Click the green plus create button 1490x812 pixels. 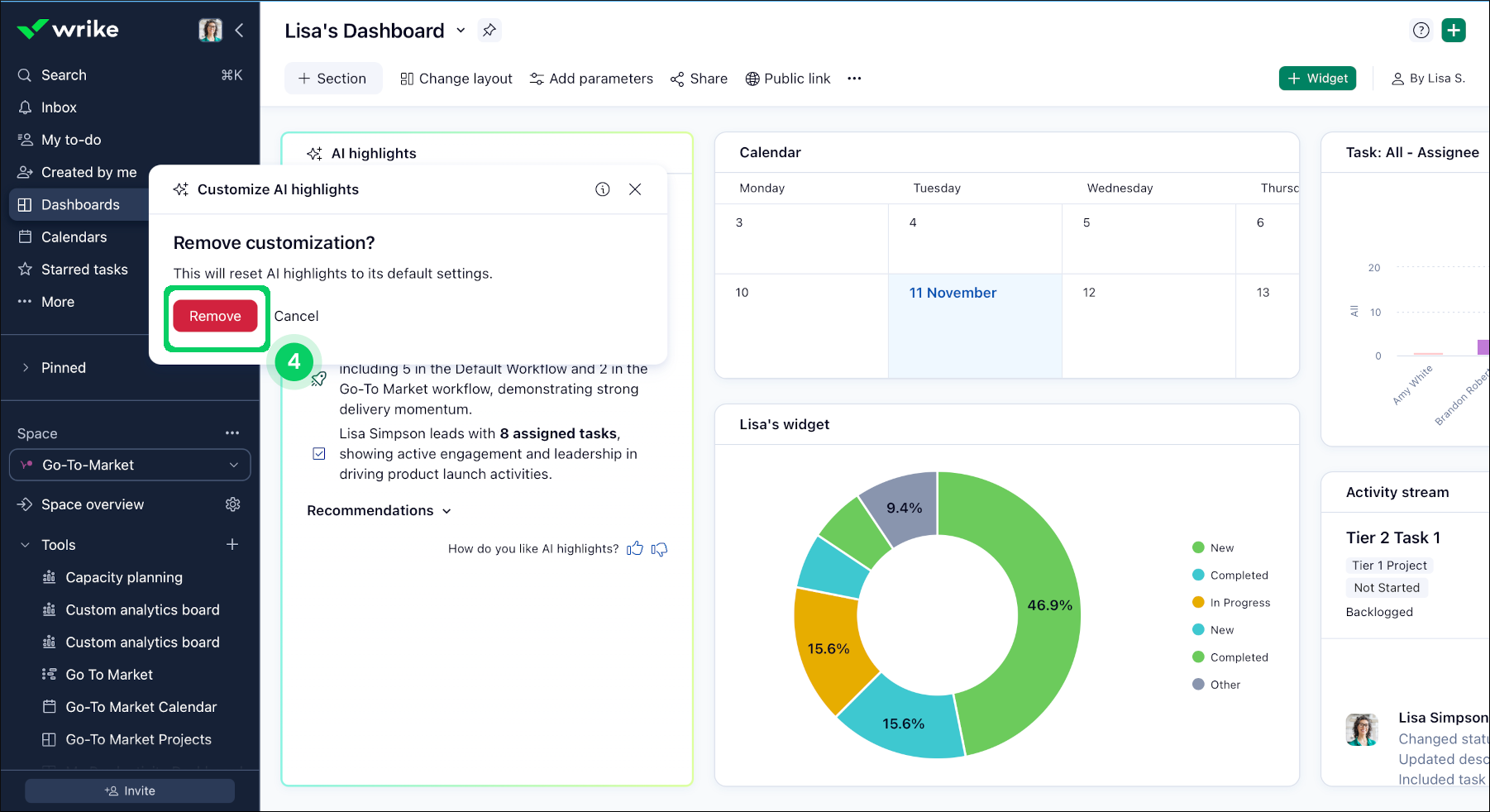click(1453, 31)
